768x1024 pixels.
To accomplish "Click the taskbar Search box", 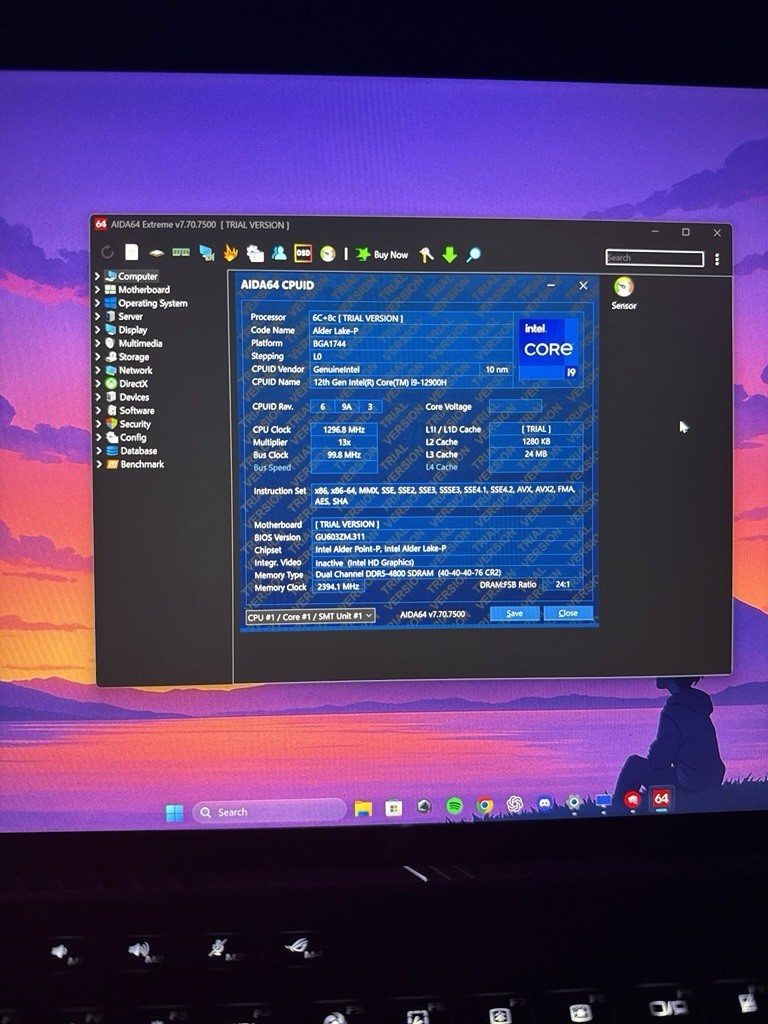I will click(268, 812).
